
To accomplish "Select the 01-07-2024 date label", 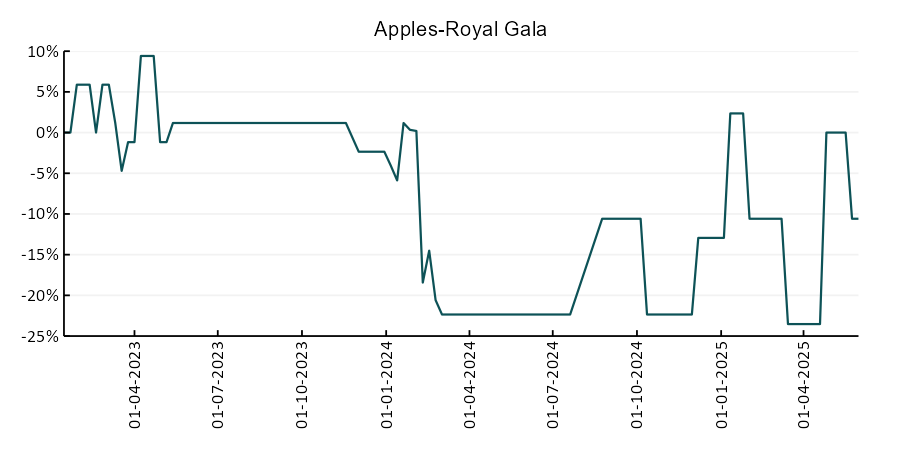I will [x=553, y=385].
